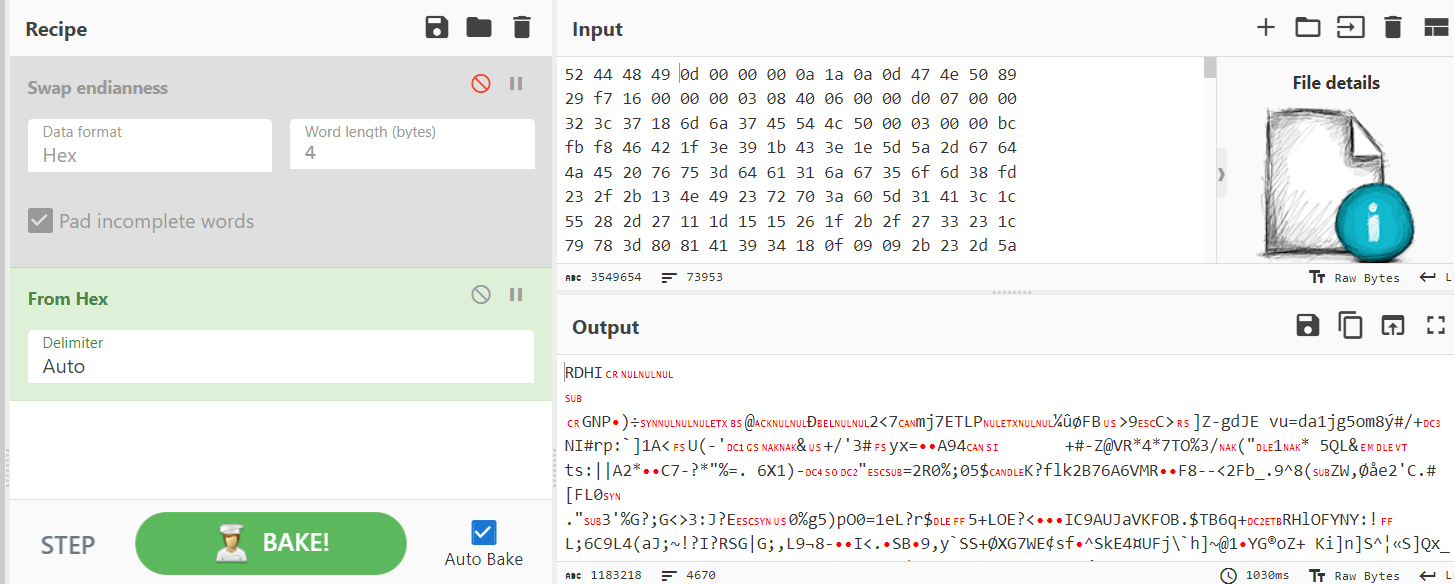
Task: Add a new input tab
Action: (x=1266, y=28)
